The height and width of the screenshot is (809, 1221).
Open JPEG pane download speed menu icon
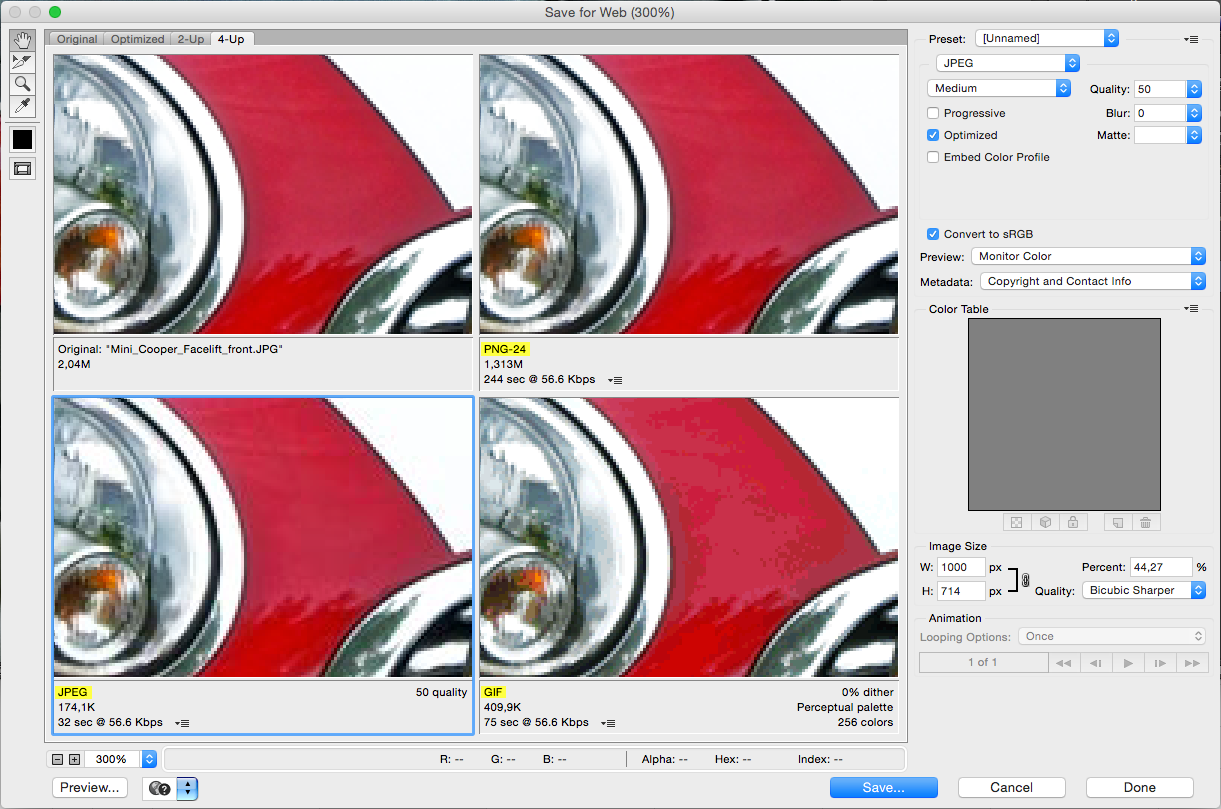coord(183,723)
